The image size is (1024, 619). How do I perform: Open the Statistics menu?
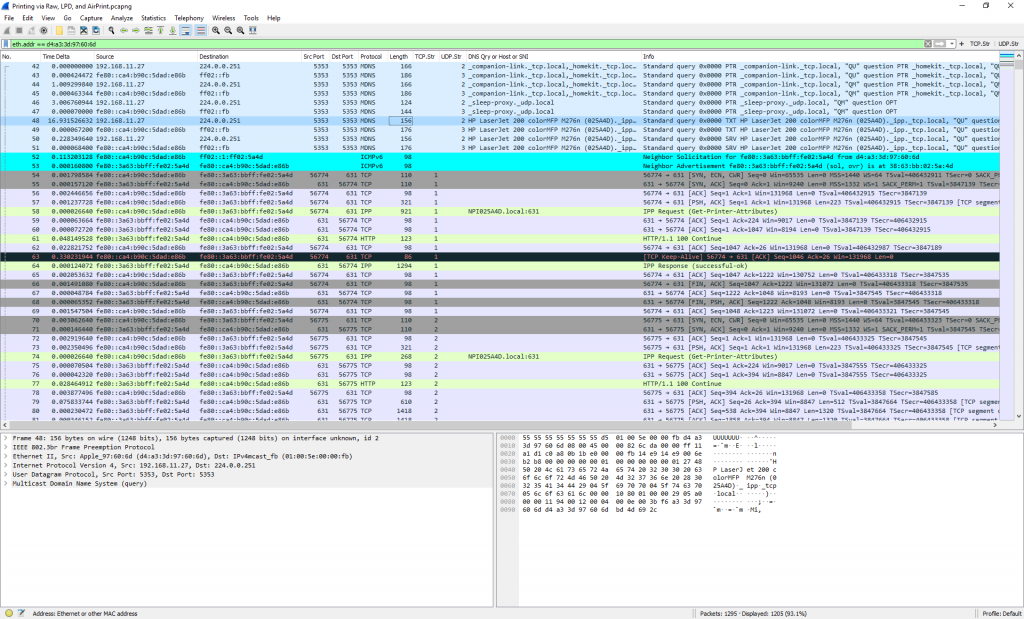(x=153, y=18)
